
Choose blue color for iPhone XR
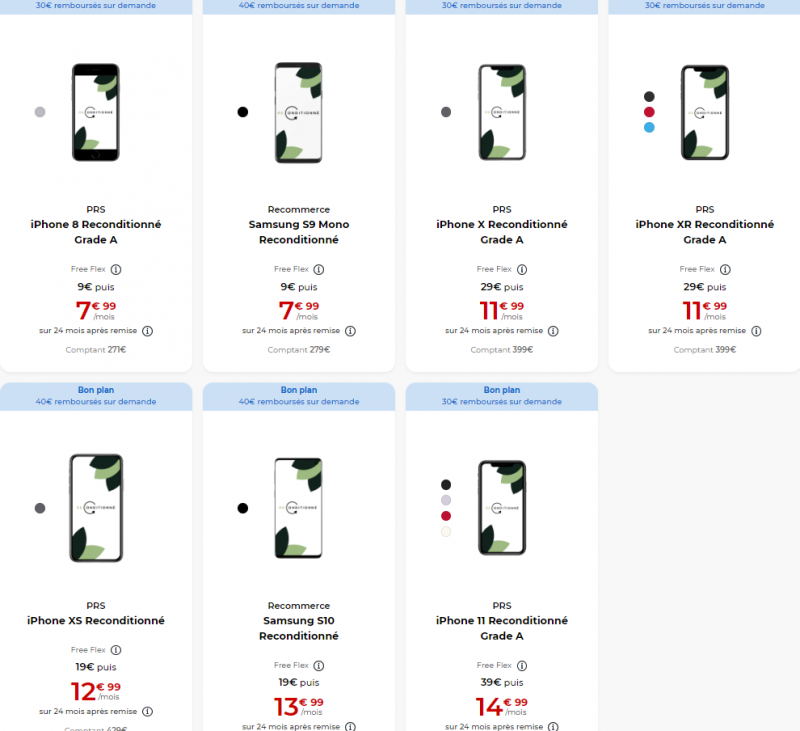(x=649, y=127)
